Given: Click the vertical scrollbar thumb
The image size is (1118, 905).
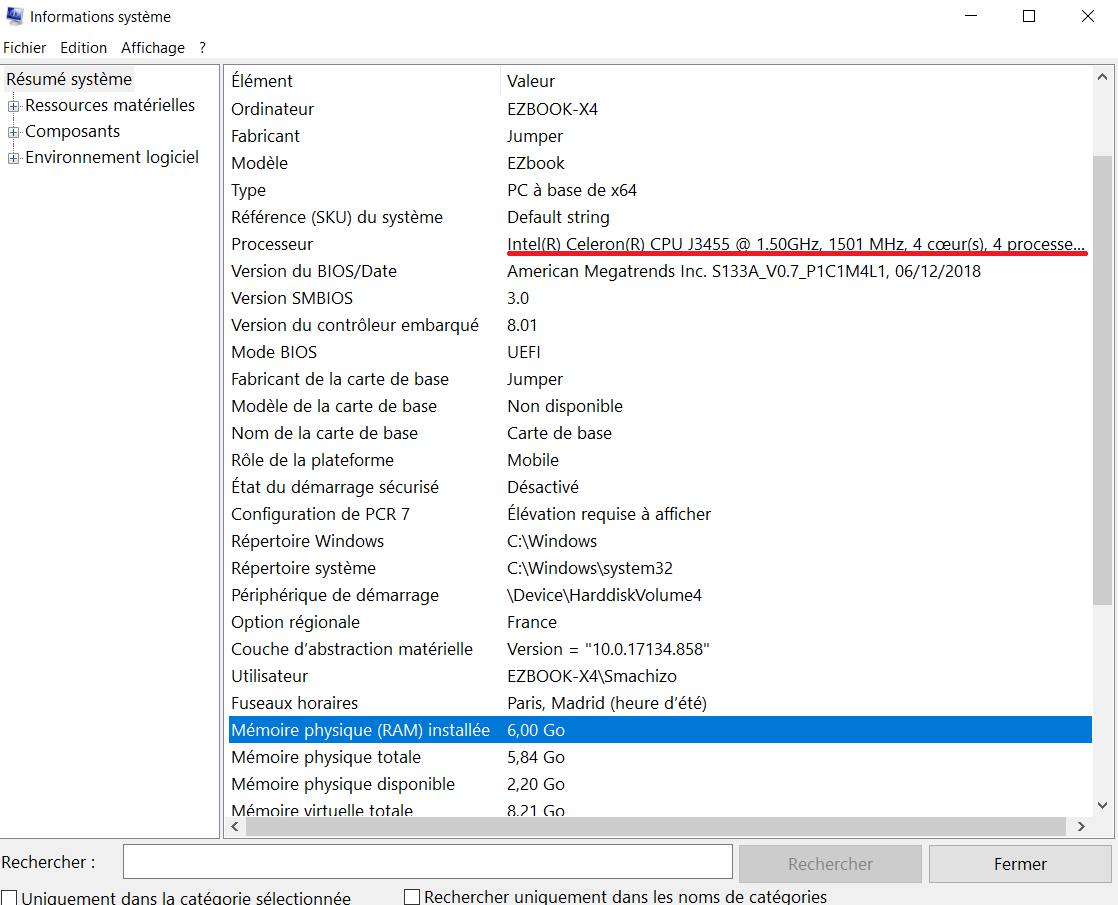Looking at the screenshot, I should pos(1102,380).
